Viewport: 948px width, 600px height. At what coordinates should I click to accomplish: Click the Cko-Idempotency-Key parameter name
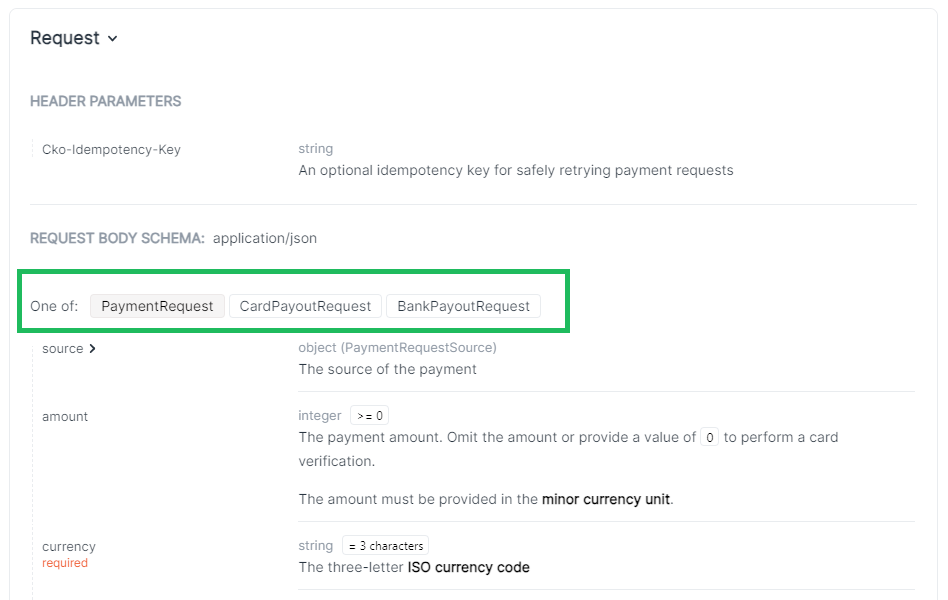point(111,149)
